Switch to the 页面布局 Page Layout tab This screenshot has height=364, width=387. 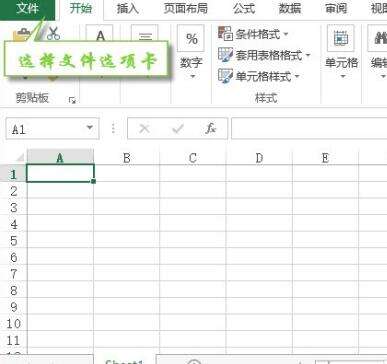point(185,8)
